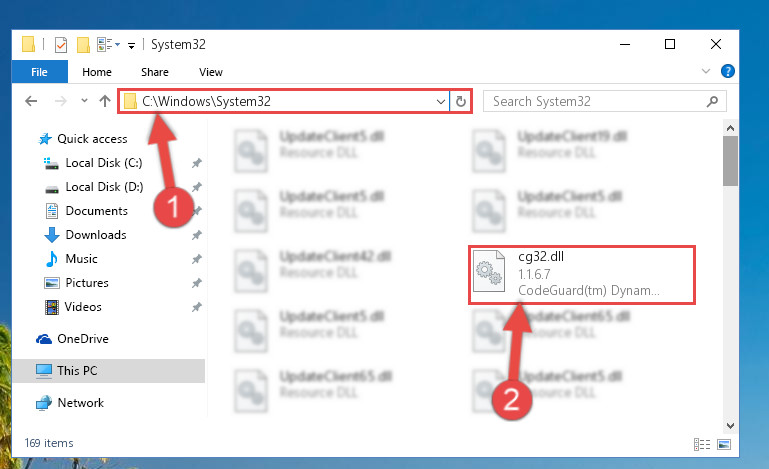Click the pin icon beside Music

click(x=197, y=259)
